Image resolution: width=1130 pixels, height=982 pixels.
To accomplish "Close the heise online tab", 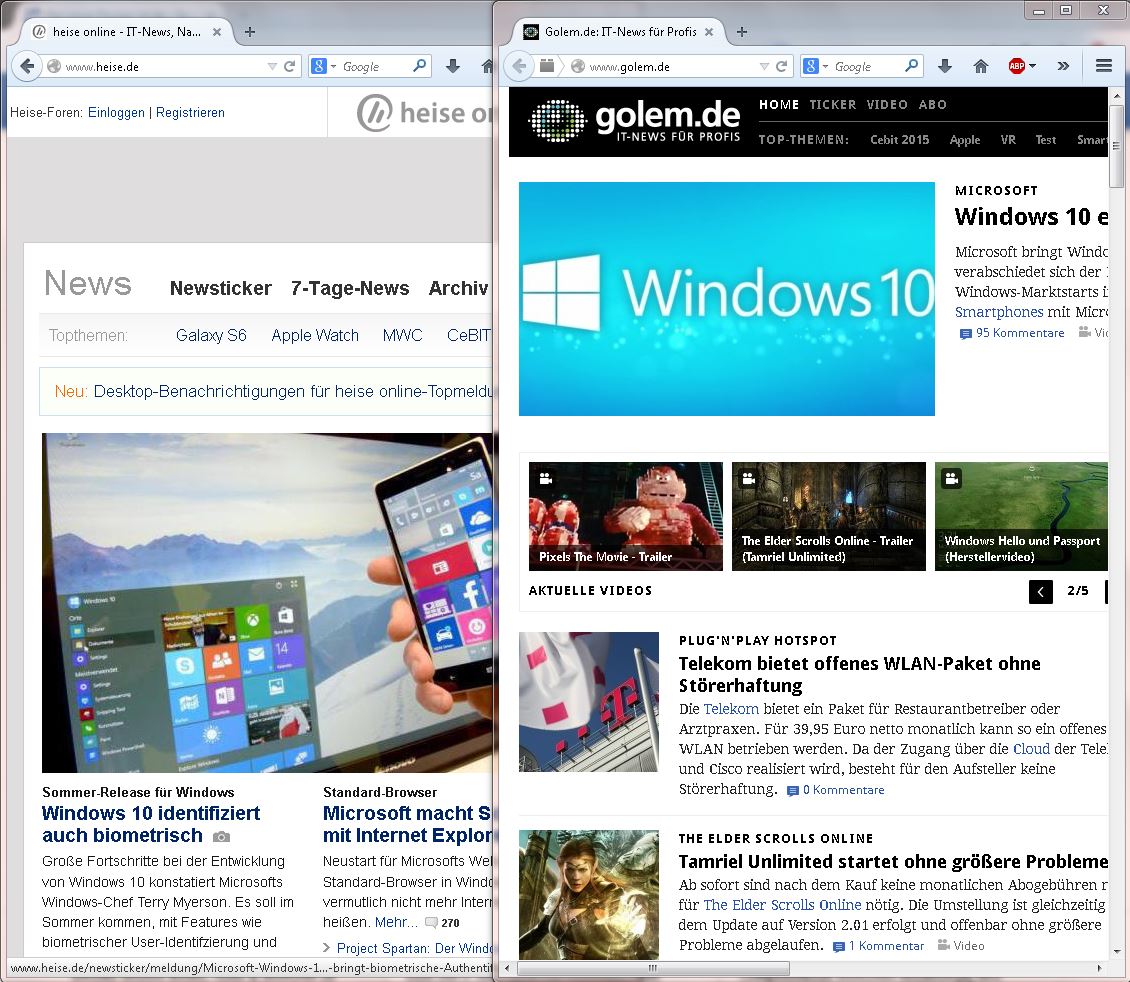I will click(217, 32).
